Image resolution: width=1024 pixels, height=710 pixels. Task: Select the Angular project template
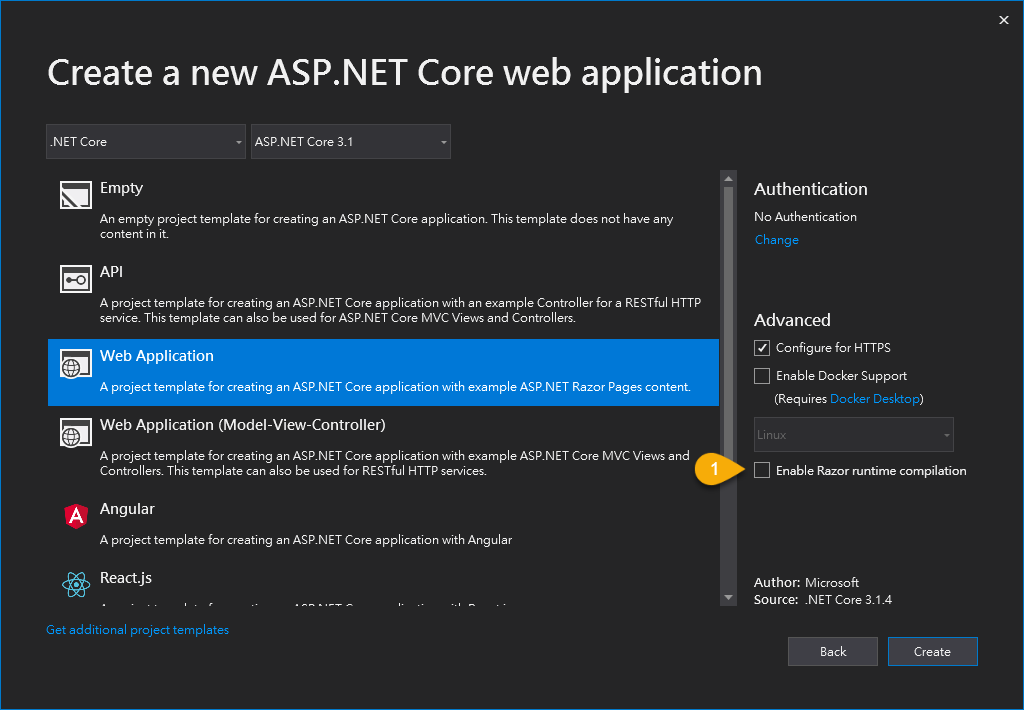(x=127, y=509)
